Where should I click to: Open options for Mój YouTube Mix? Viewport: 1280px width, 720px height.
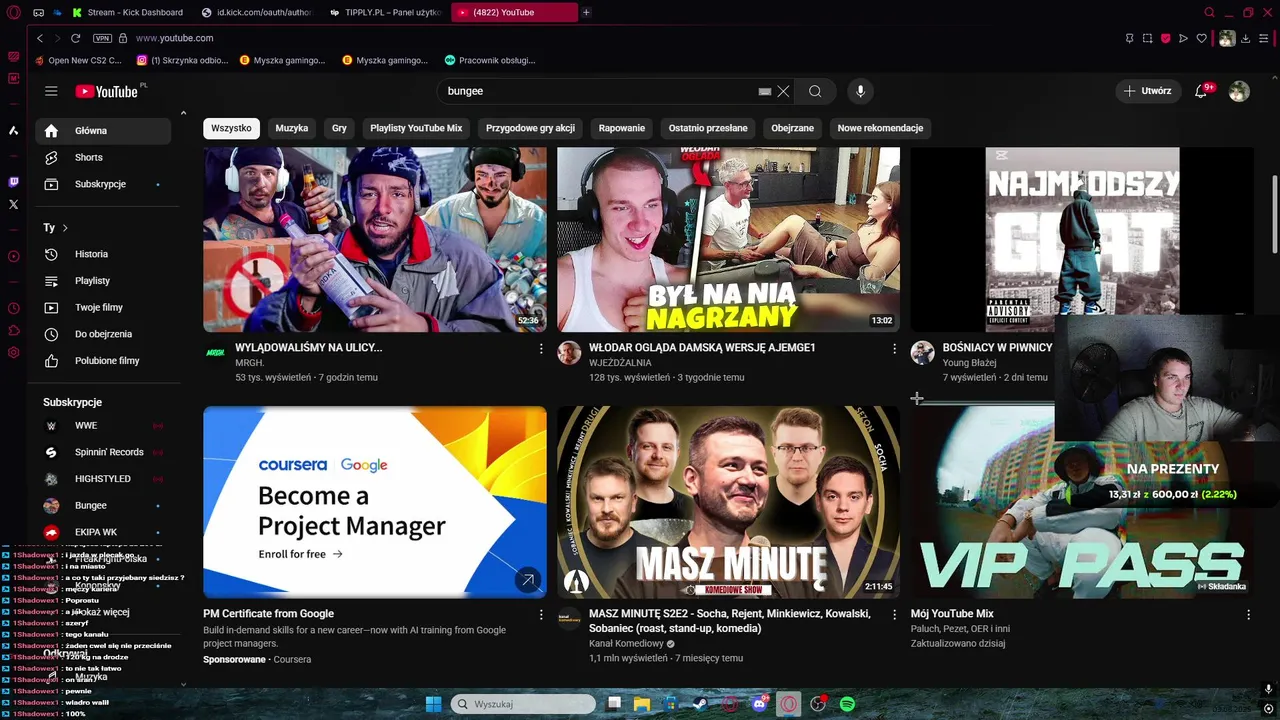pyautogui.click(x=1248, y=614)
